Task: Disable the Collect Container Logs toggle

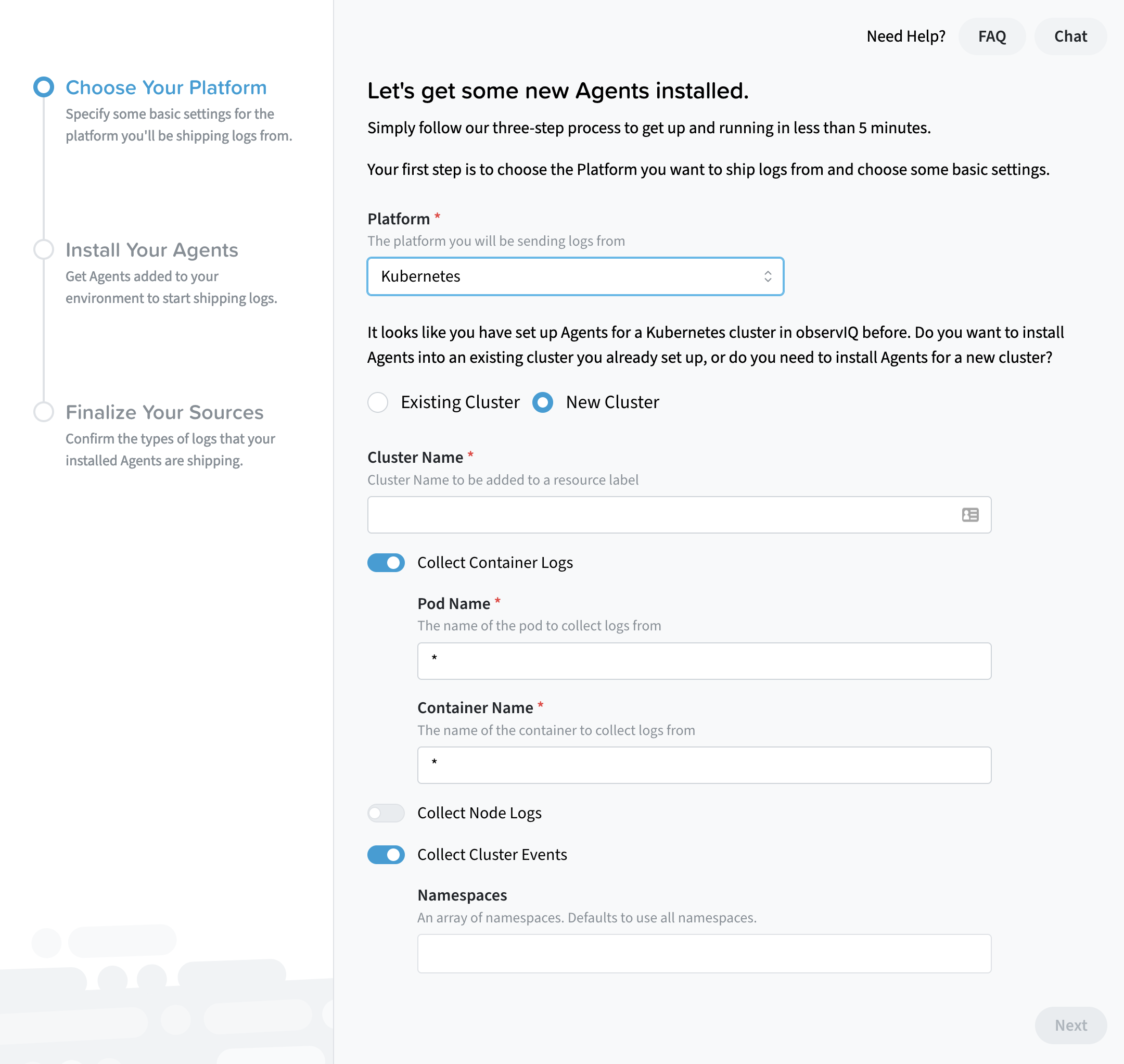Action: (386, 563)
